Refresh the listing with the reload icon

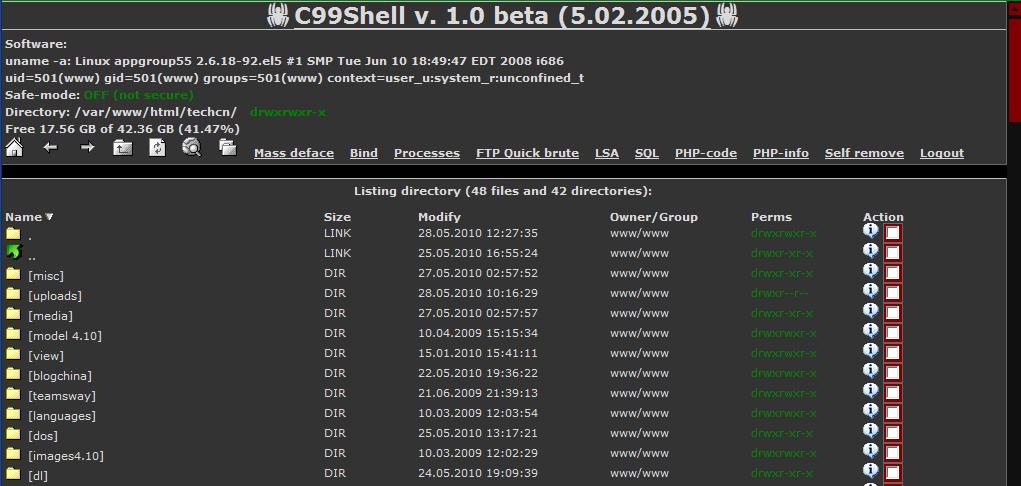click(x=157, y=148)
